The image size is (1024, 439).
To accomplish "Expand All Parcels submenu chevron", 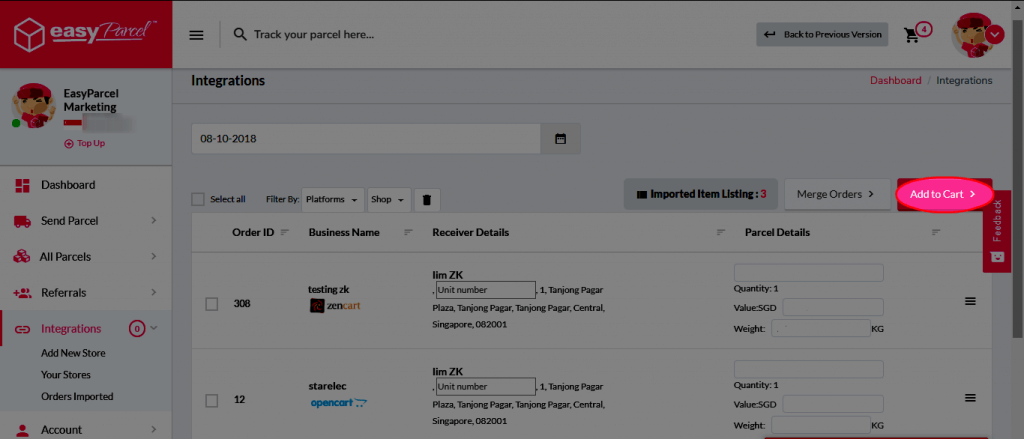I will (153, 257).
